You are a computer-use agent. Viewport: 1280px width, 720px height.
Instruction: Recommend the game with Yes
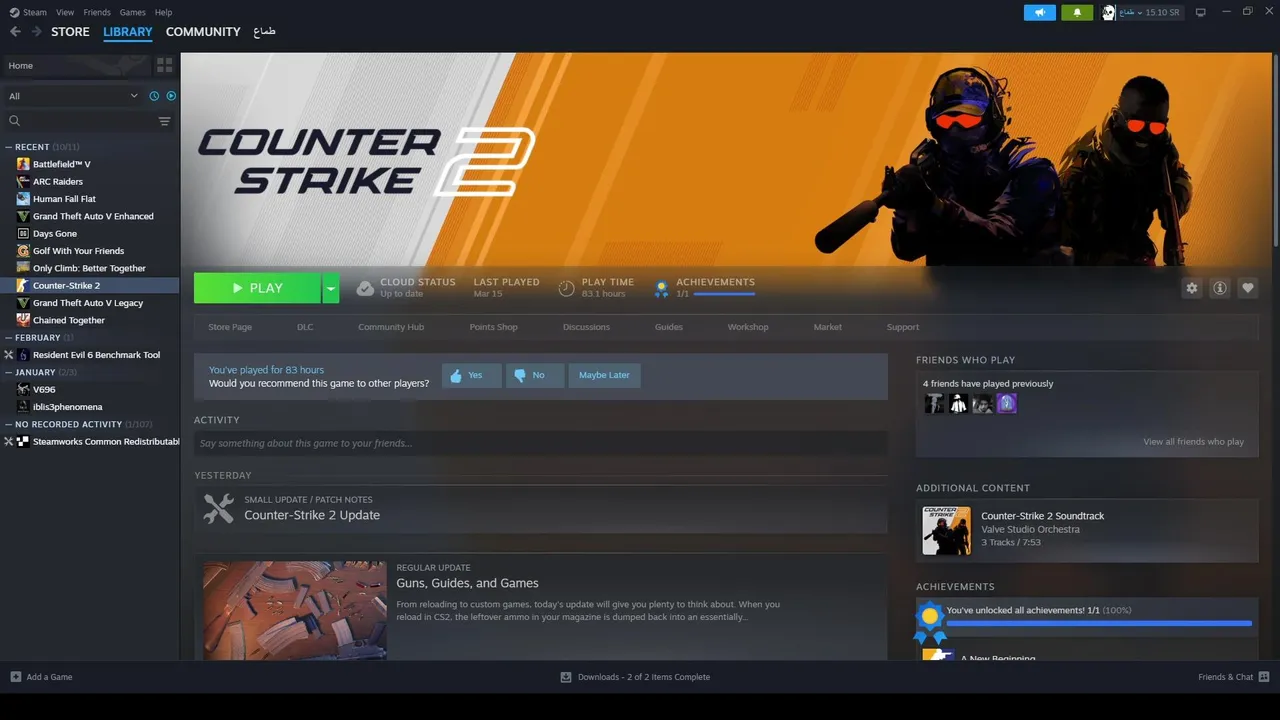[x=472, y=375]
